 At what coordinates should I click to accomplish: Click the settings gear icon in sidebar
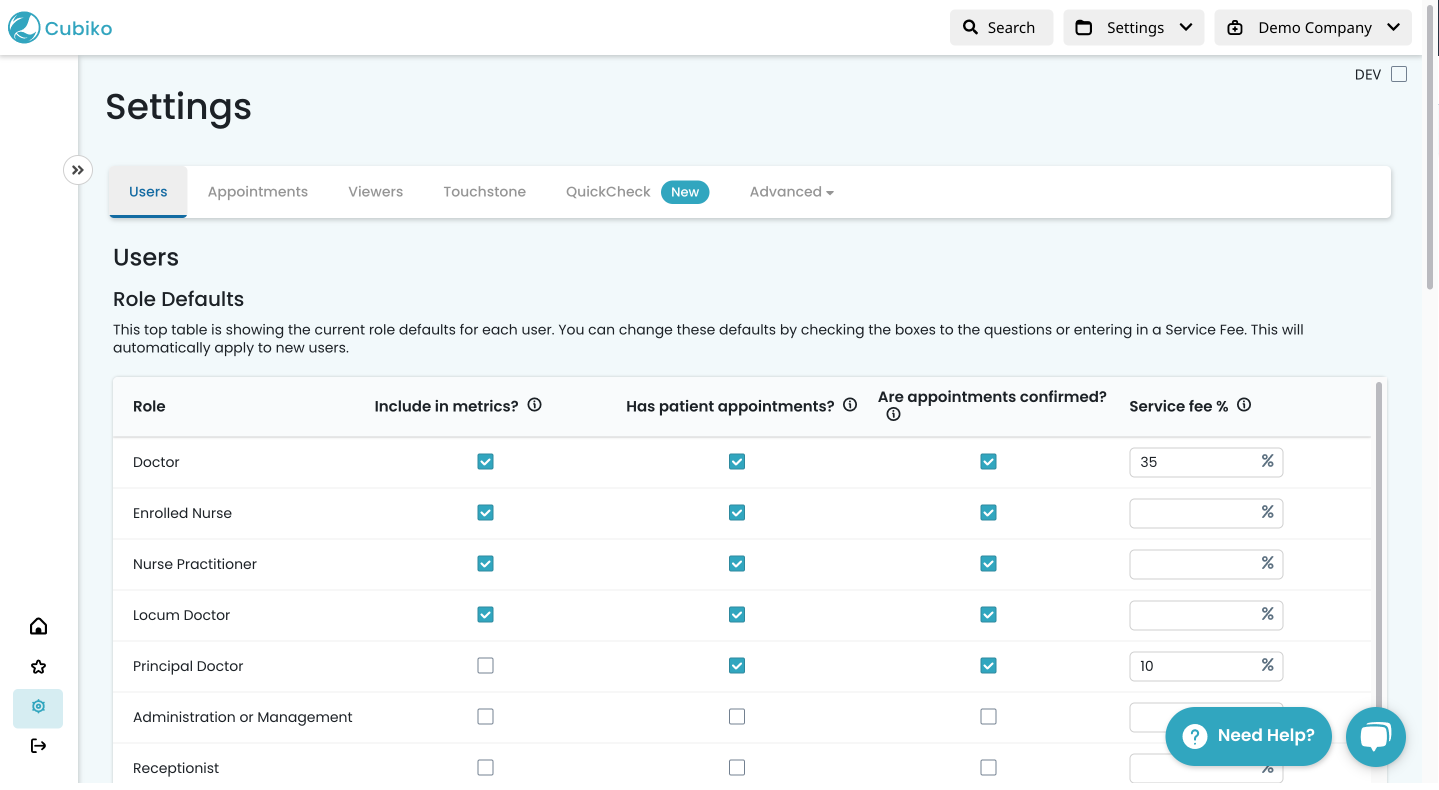coord(37,706)
